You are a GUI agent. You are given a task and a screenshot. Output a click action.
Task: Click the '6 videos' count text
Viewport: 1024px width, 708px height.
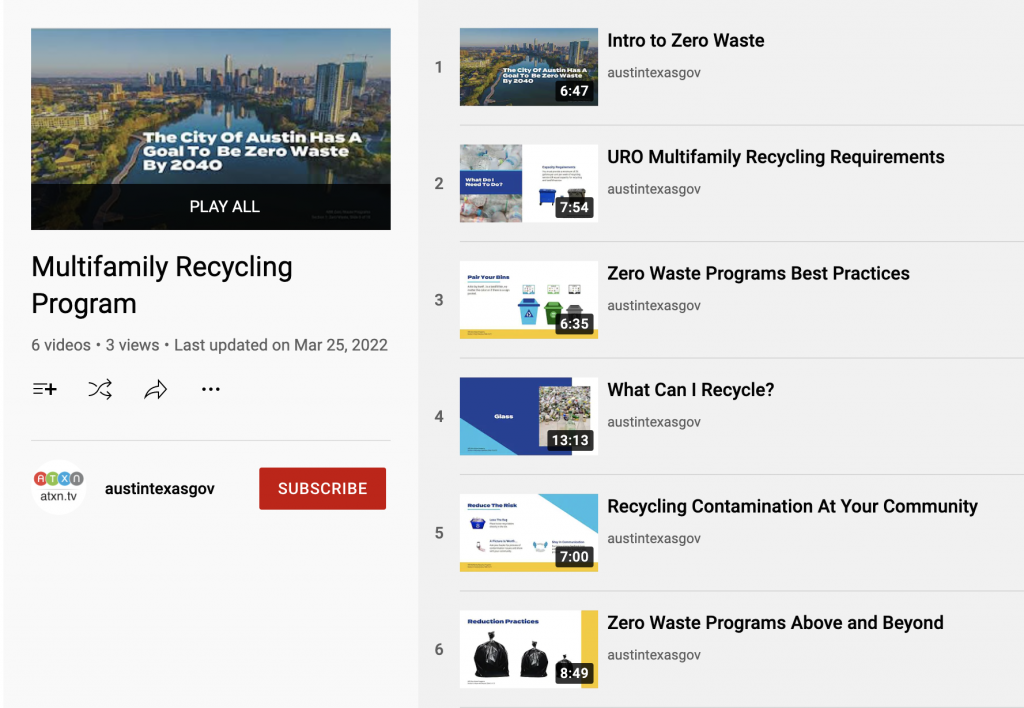(x=61, y=345)
